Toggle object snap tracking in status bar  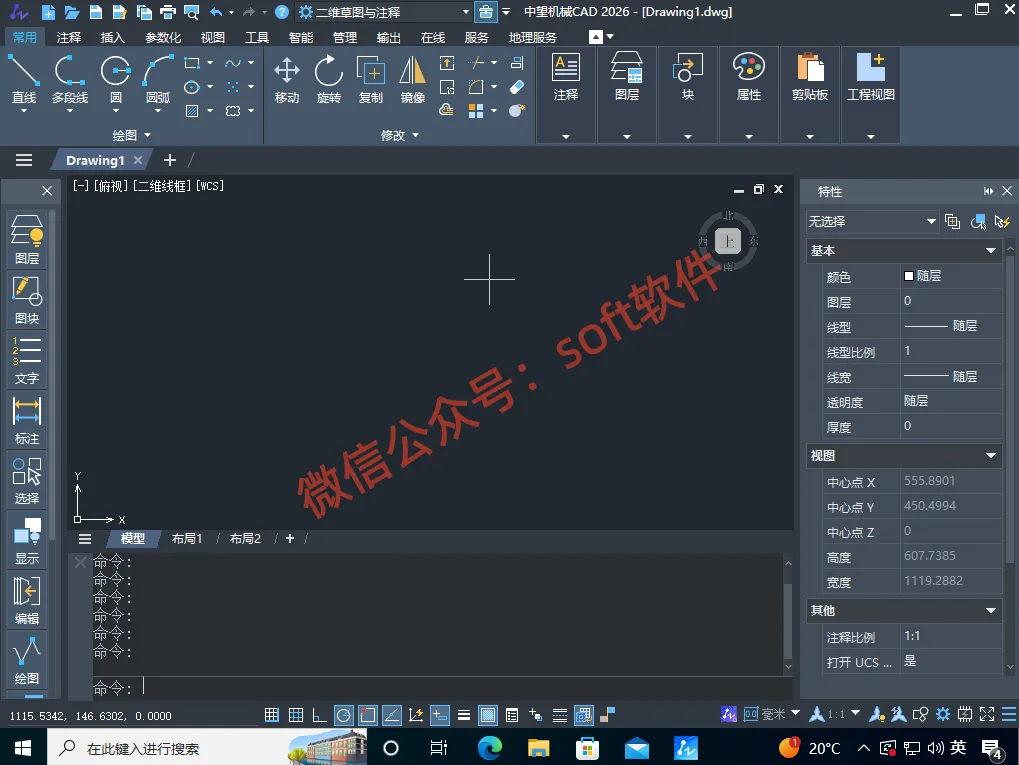click(392, 715)
